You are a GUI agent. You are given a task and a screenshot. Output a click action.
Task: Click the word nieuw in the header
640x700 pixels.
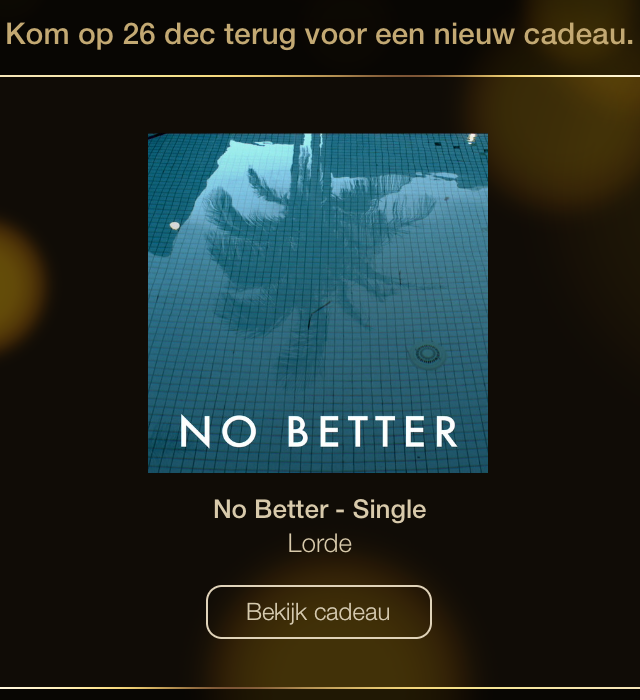click(474, 34)
